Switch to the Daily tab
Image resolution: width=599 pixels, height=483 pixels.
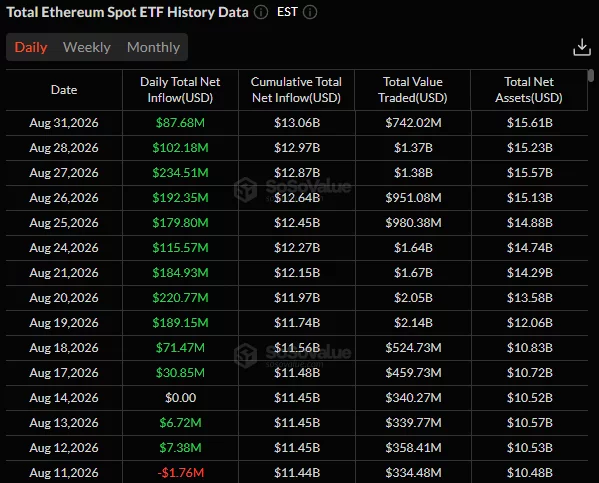(31, 47)
